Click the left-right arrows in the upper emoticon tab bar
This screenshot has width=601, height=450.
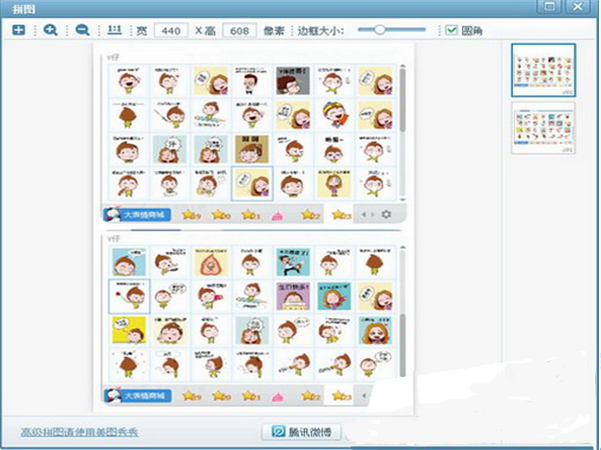pyautogui.click(x=368, y=214)
